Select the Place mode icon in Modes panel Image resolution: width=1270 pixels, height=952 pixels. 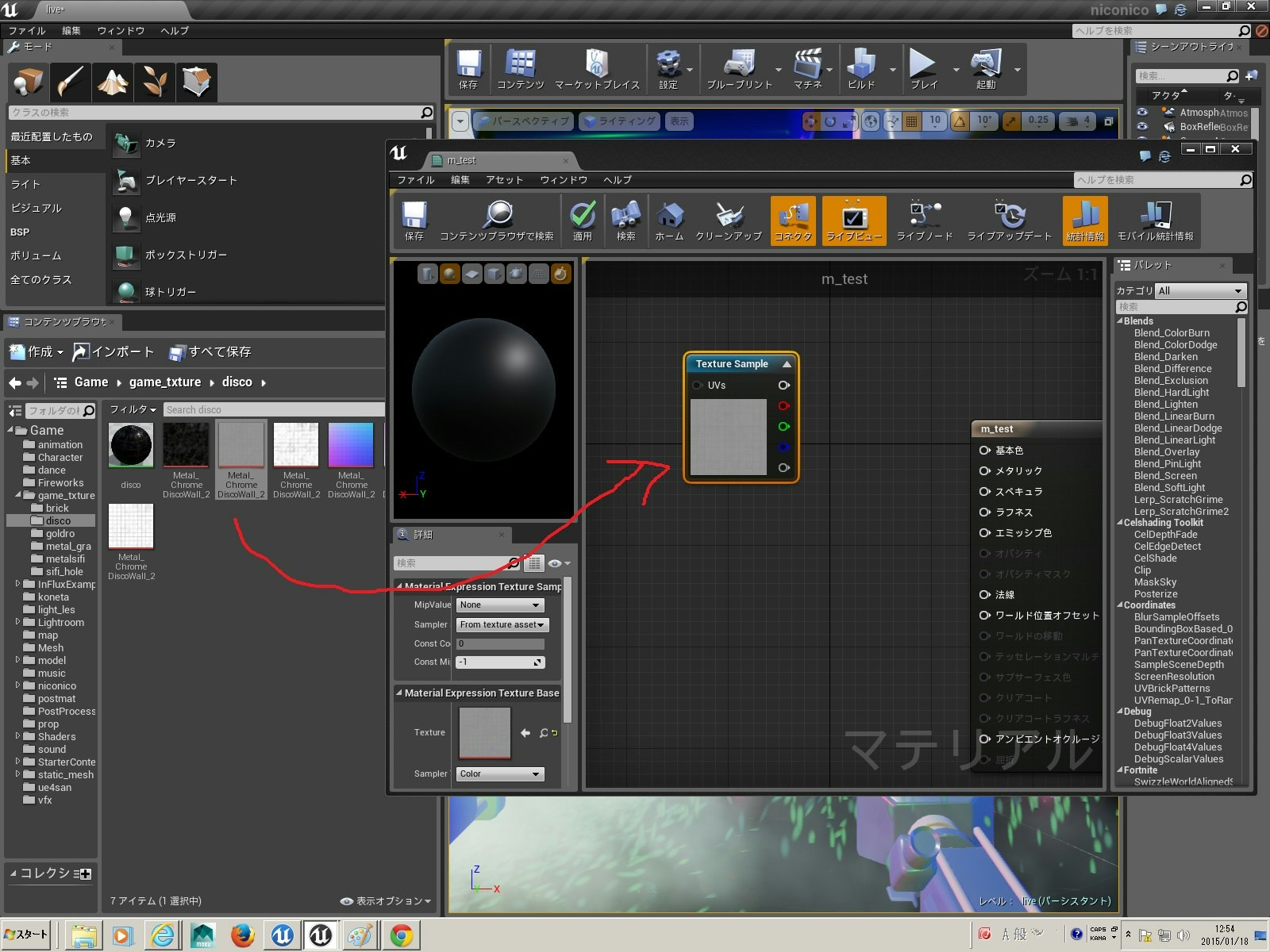pos(29,82)
